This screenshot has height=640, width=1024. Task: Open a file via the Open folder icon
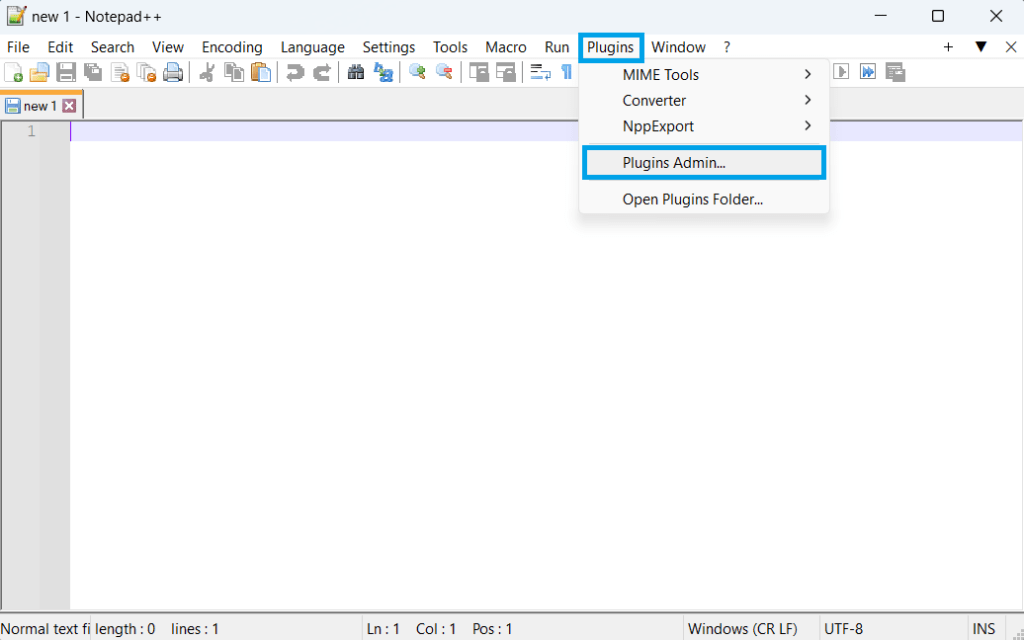(x=39, y=72)
